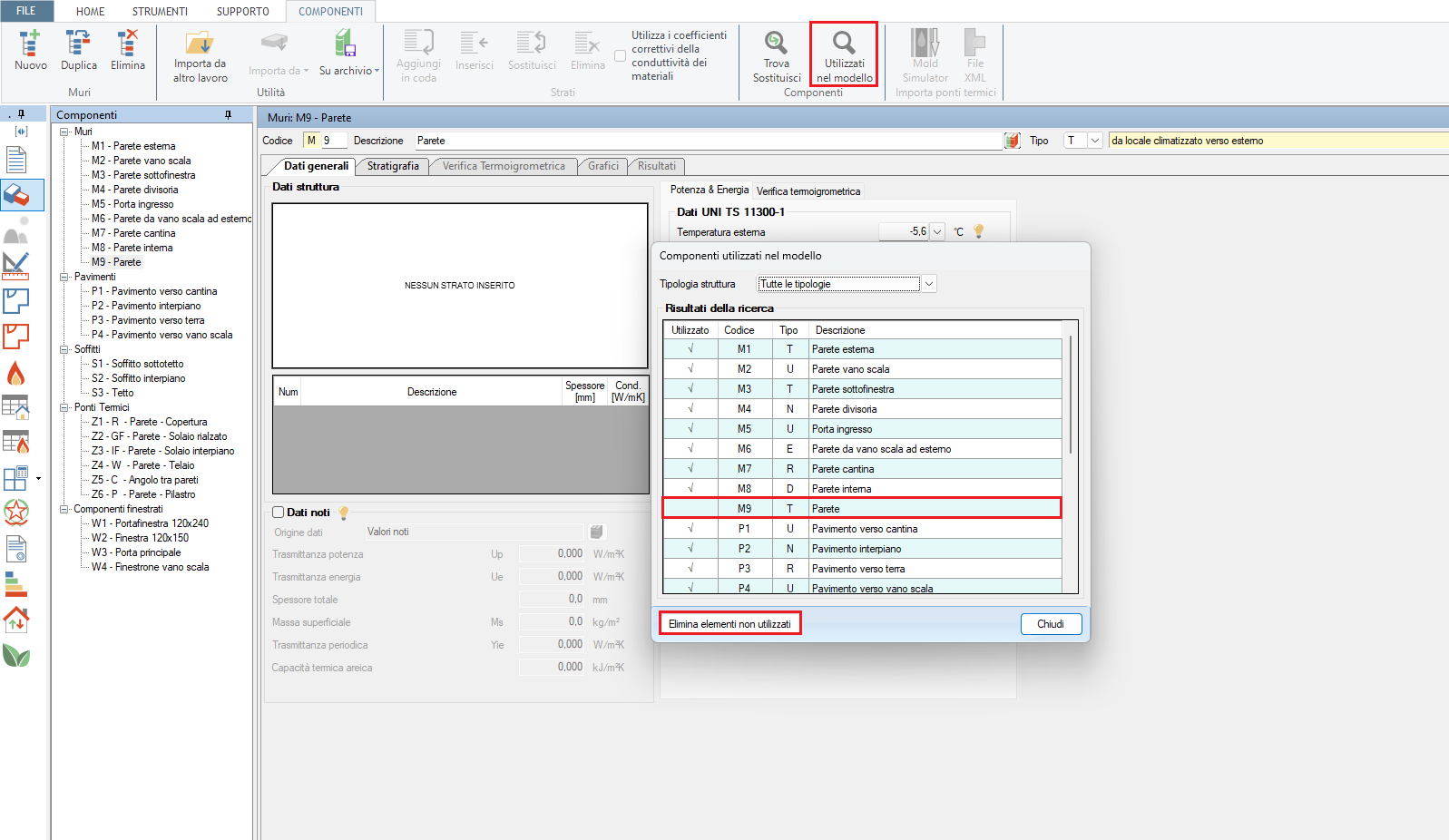Open the FILE menu
This screenshot has width=1449, height=840.
tap(26, 11)
